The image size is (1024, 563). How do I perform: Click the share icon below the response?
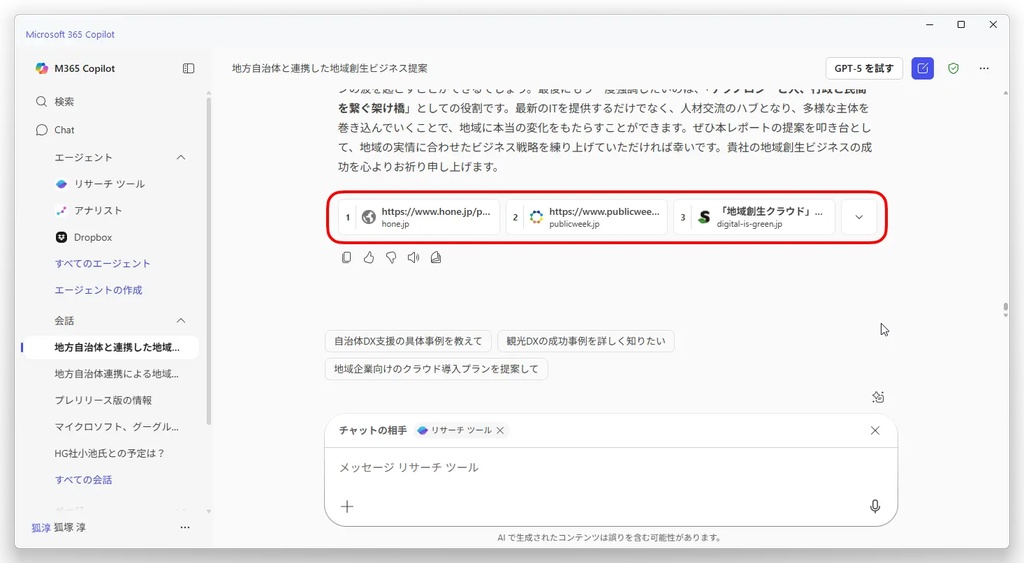point(436,258)
